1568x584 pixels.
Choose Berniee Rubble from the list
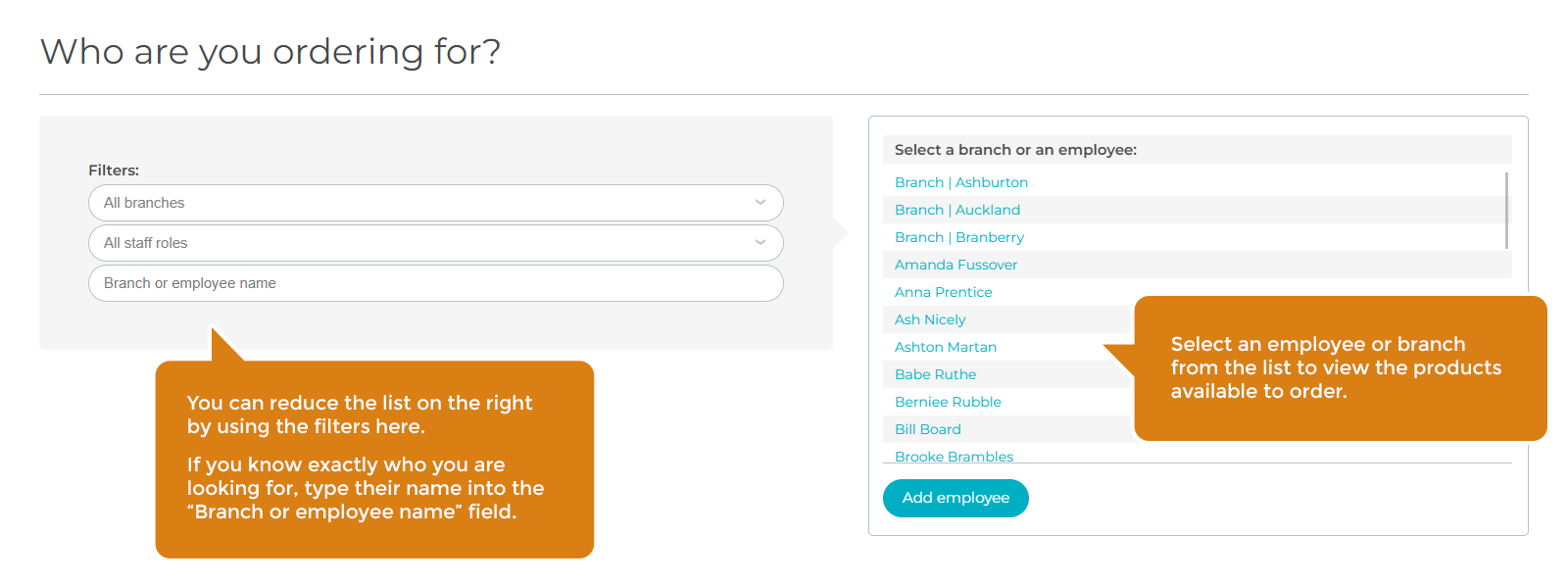click(948, 402)
